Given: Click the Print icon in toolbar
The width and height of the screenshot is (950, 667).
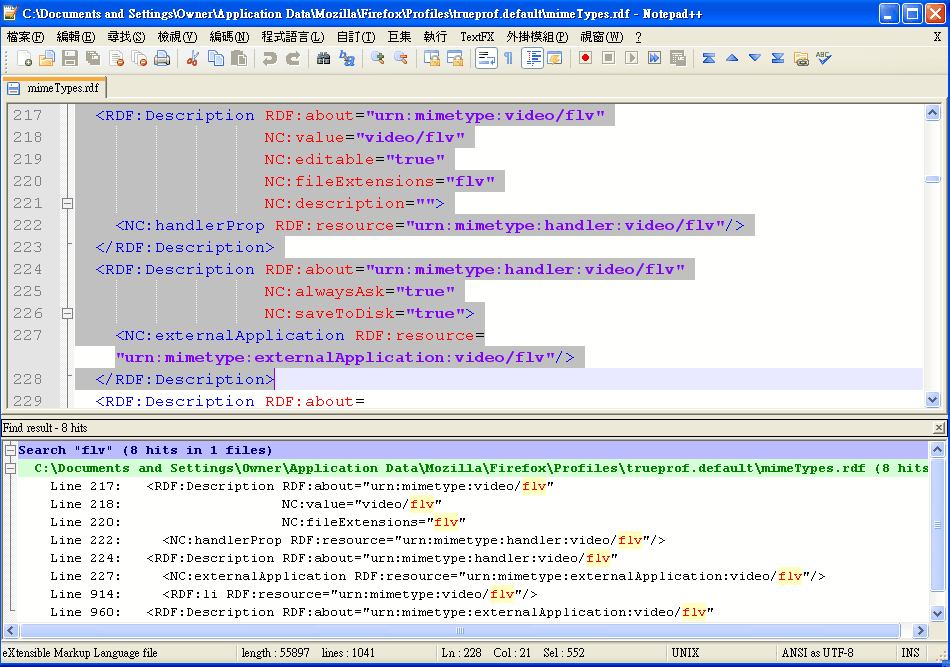Looking at the screenshot, I should pyautogui.click(x=161, y=58).
